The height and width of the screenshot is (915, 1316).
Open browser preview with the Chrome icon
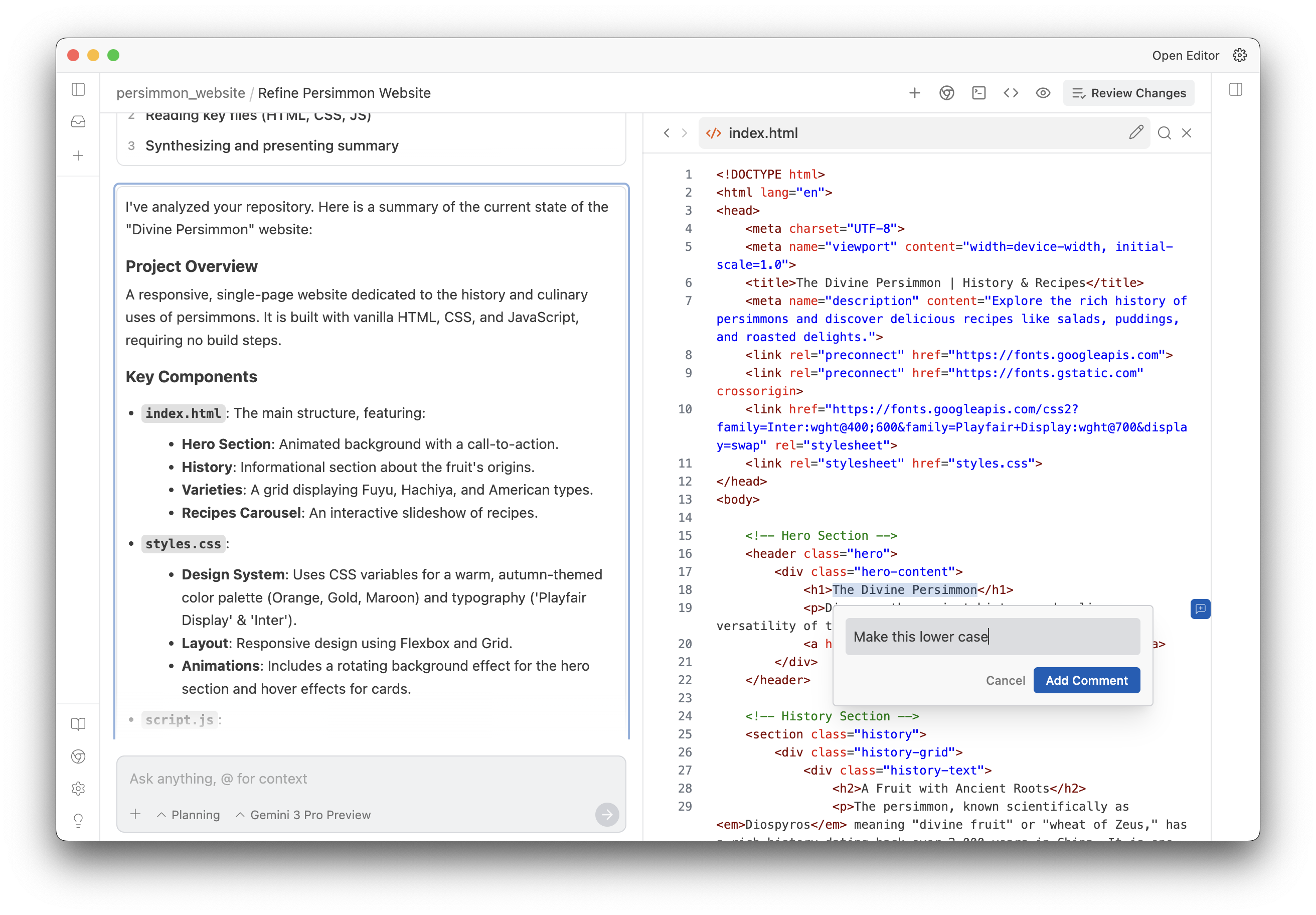(x=947, y=92)
